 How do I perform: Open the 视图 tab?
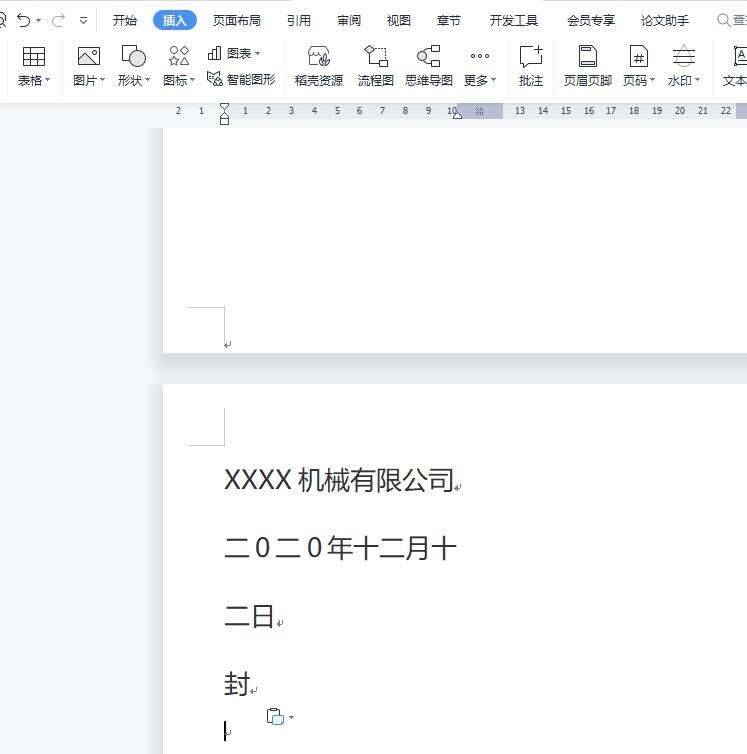[399, 20]
